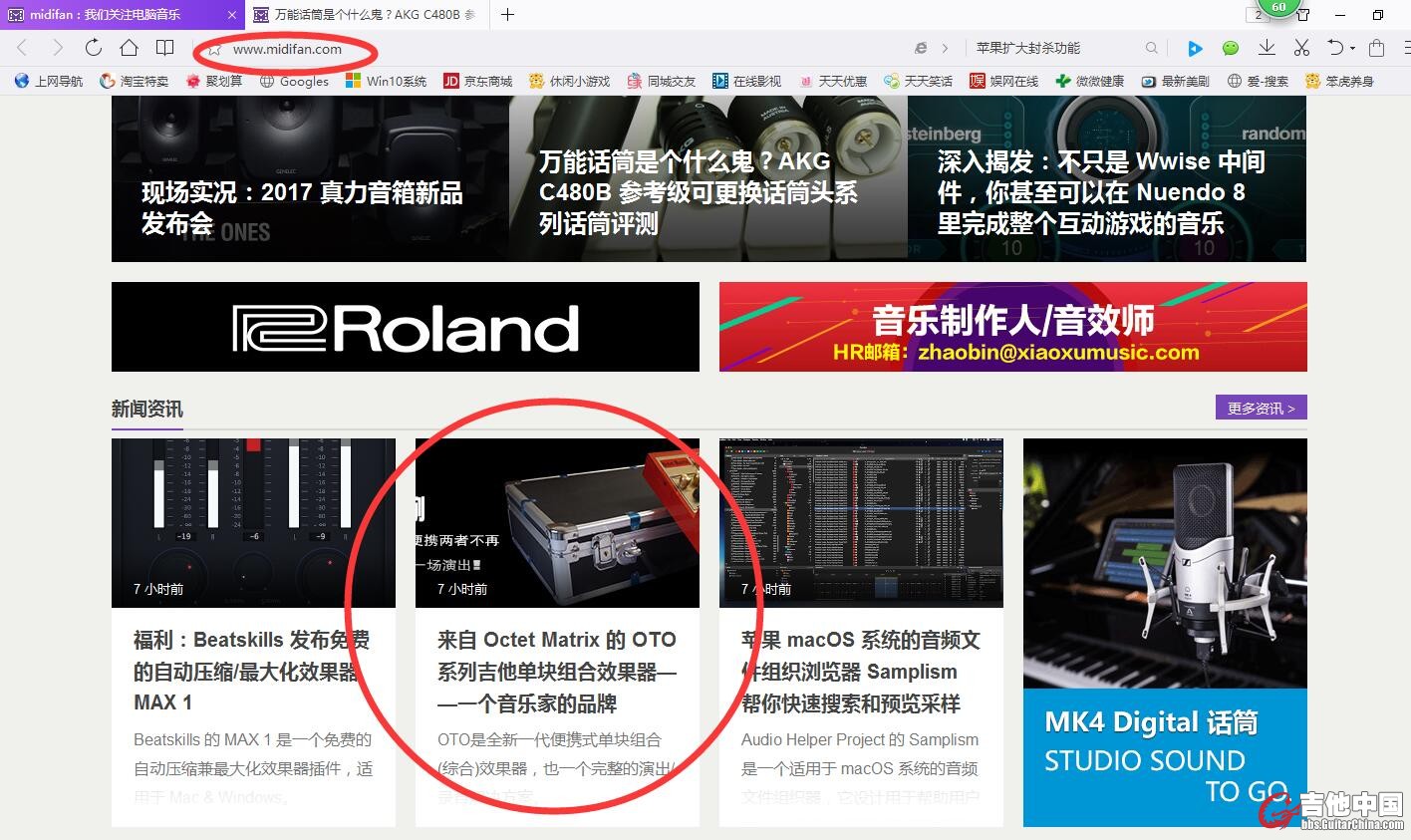Expand the chevron next to the engine icon
This screenshot has height=840, width=1411.
945,48
